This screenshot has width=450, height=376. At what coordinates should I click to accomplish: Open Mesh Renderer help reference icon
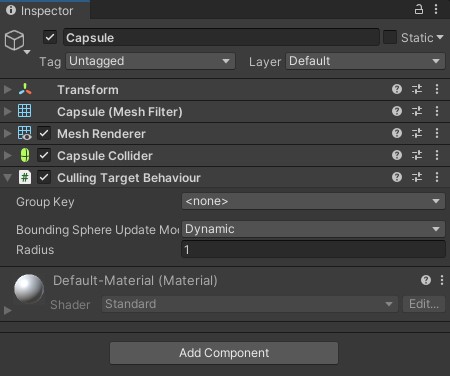(397, 133)
